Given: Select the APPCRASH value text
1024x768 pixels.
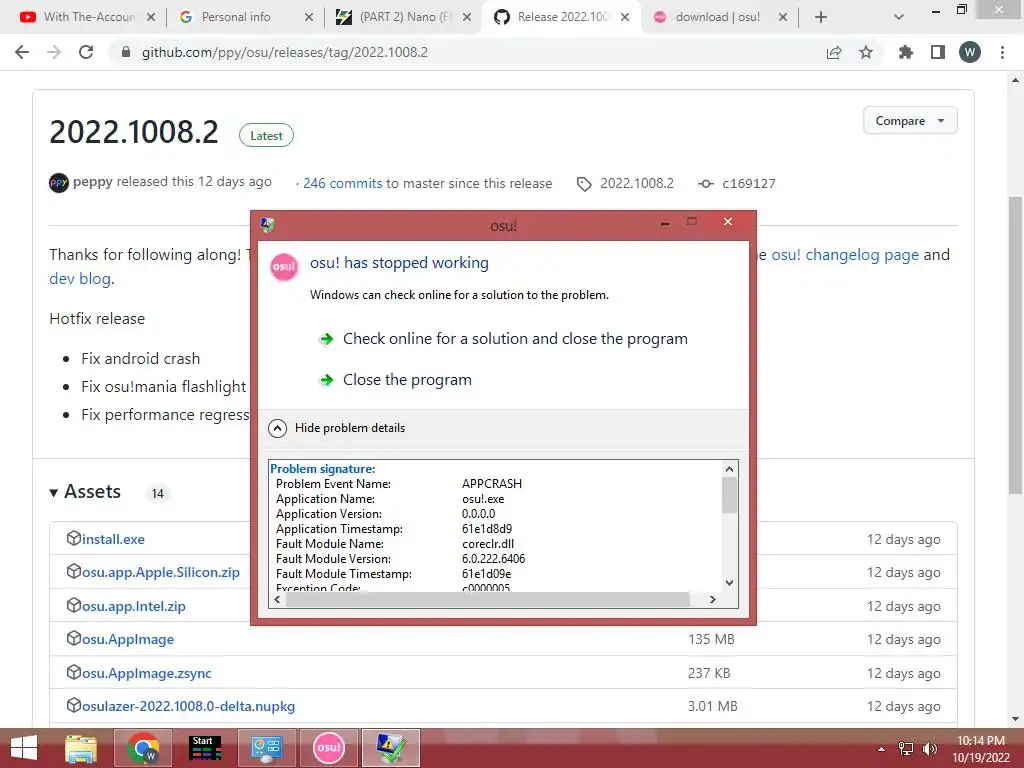Looking at the screenshot, I should click(492, 484).
